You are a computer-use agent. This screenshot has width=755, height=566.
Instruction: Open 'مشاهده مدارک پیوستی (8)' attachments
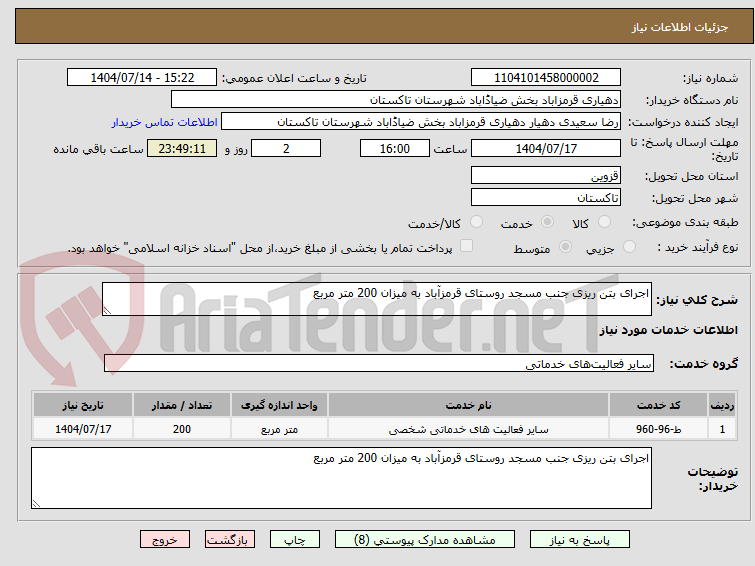point(425,540)
